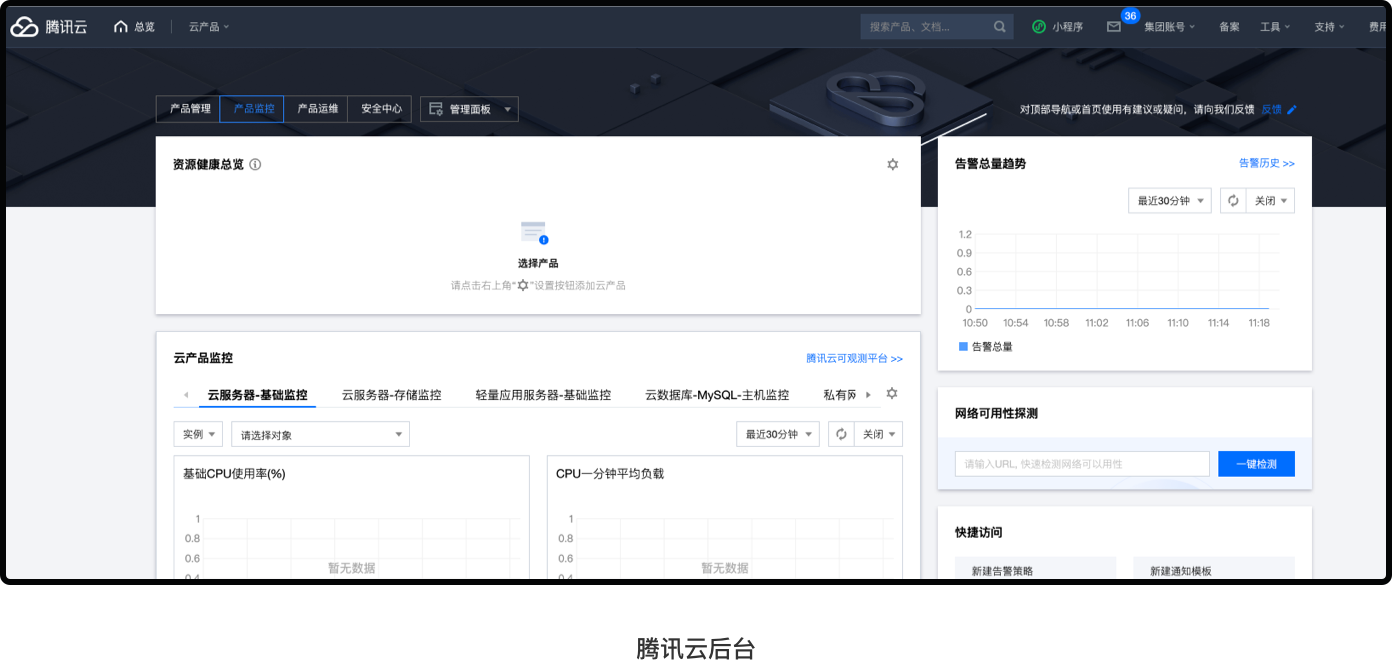This screenshot has height=665, width=1392.
Task: Click the Tencent Cloud logo
Action: click(x=49, y=27)
